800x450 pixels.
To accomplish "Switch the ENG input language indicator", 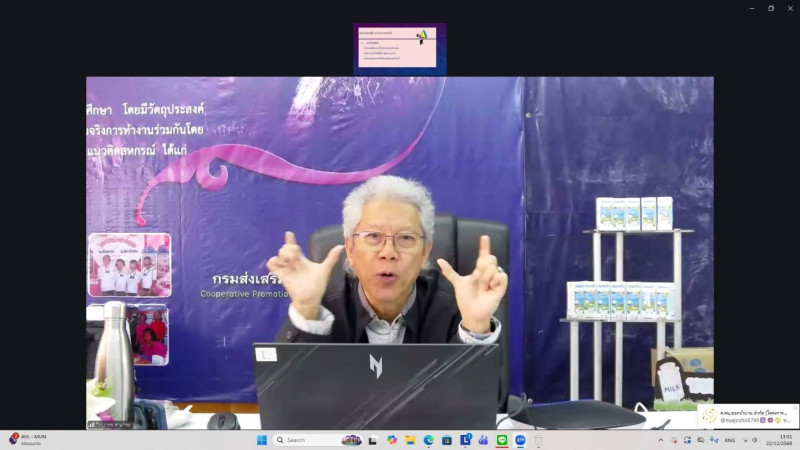I will (729, 440).
